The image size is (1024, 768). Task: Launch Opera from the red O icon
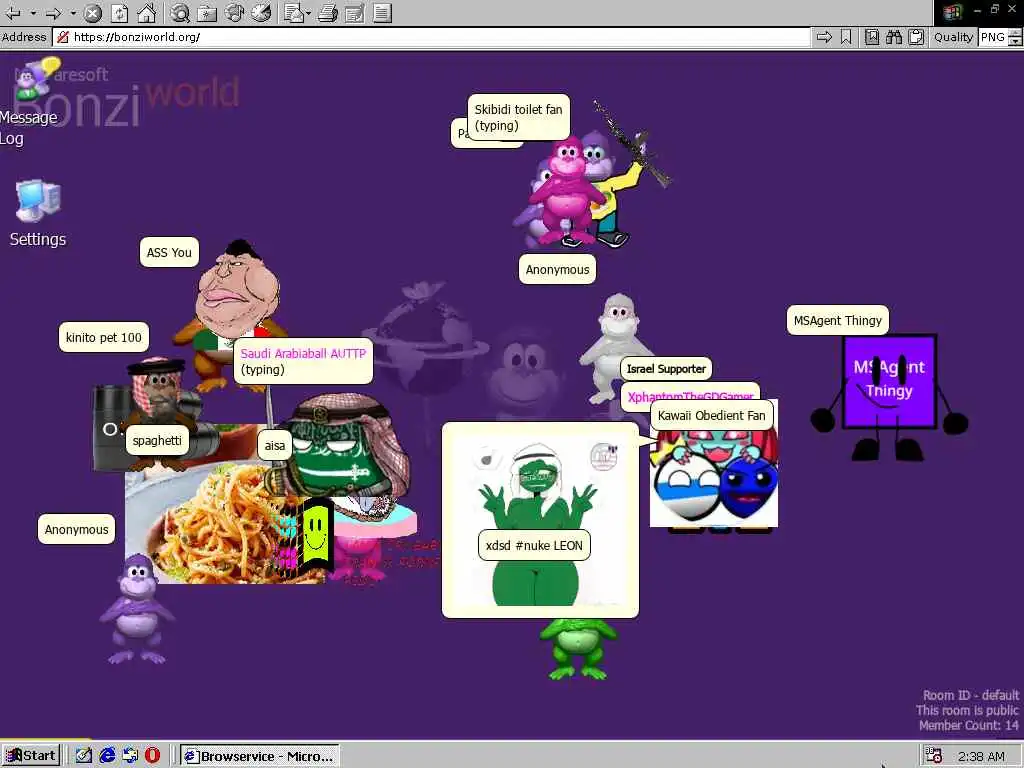coord(152,756)
